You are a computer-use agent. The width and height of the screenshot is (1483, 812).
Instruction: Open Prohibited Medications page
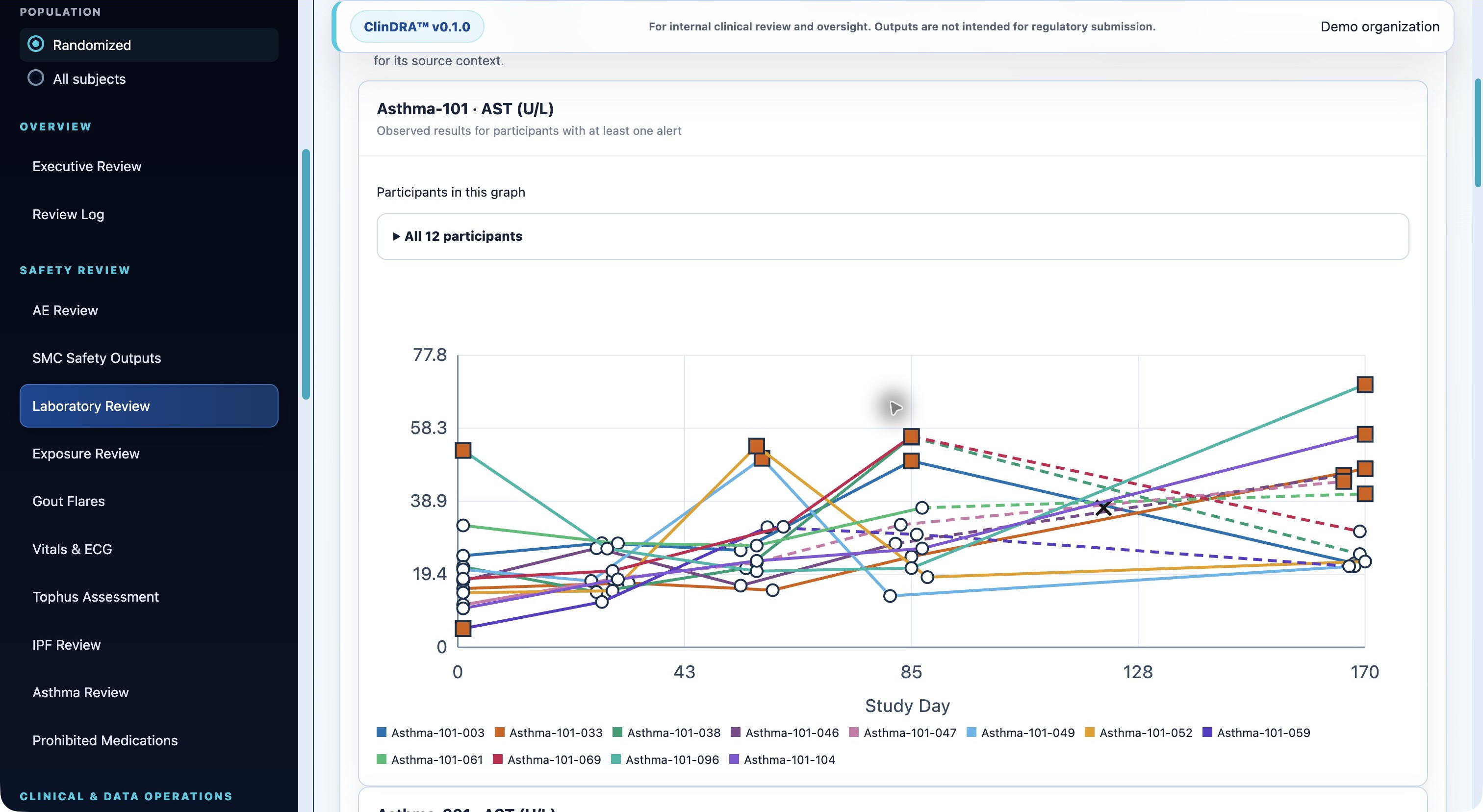point(105,740)
